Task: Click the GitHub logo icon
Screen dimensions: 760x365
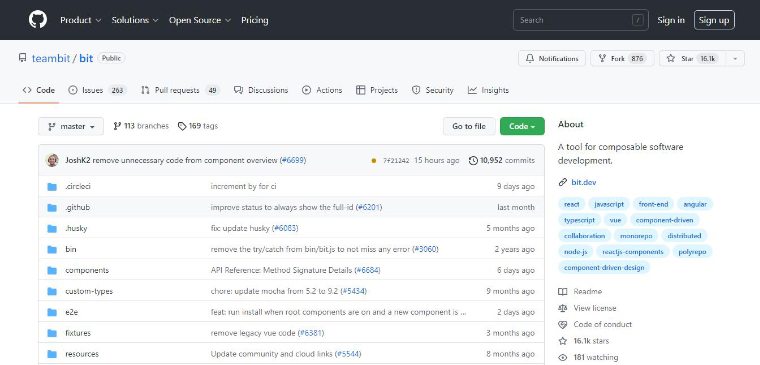Action: coord(38,20)
